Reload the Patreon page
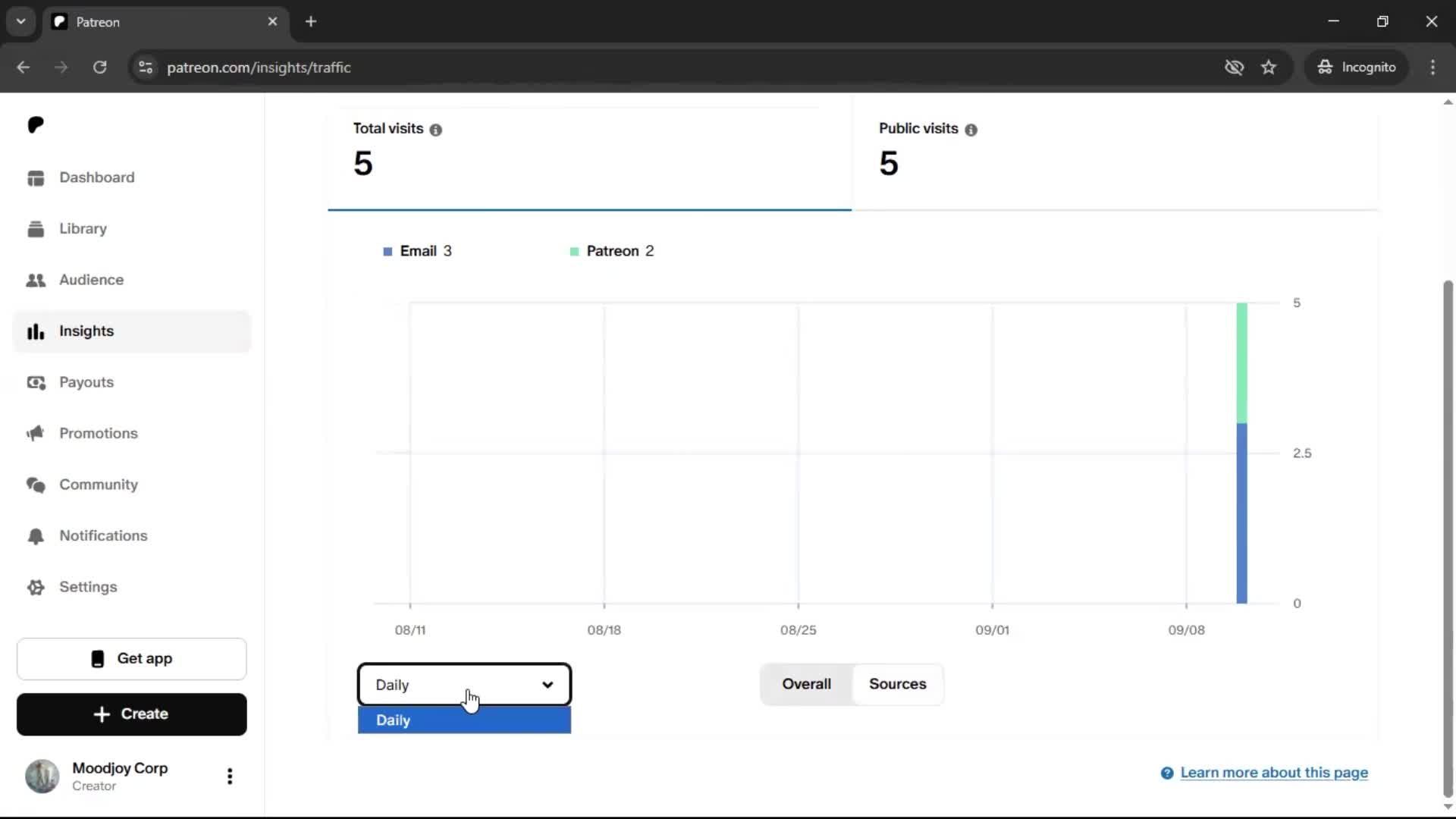This screenshot has width=1456, height=819. tap(99, 67)
